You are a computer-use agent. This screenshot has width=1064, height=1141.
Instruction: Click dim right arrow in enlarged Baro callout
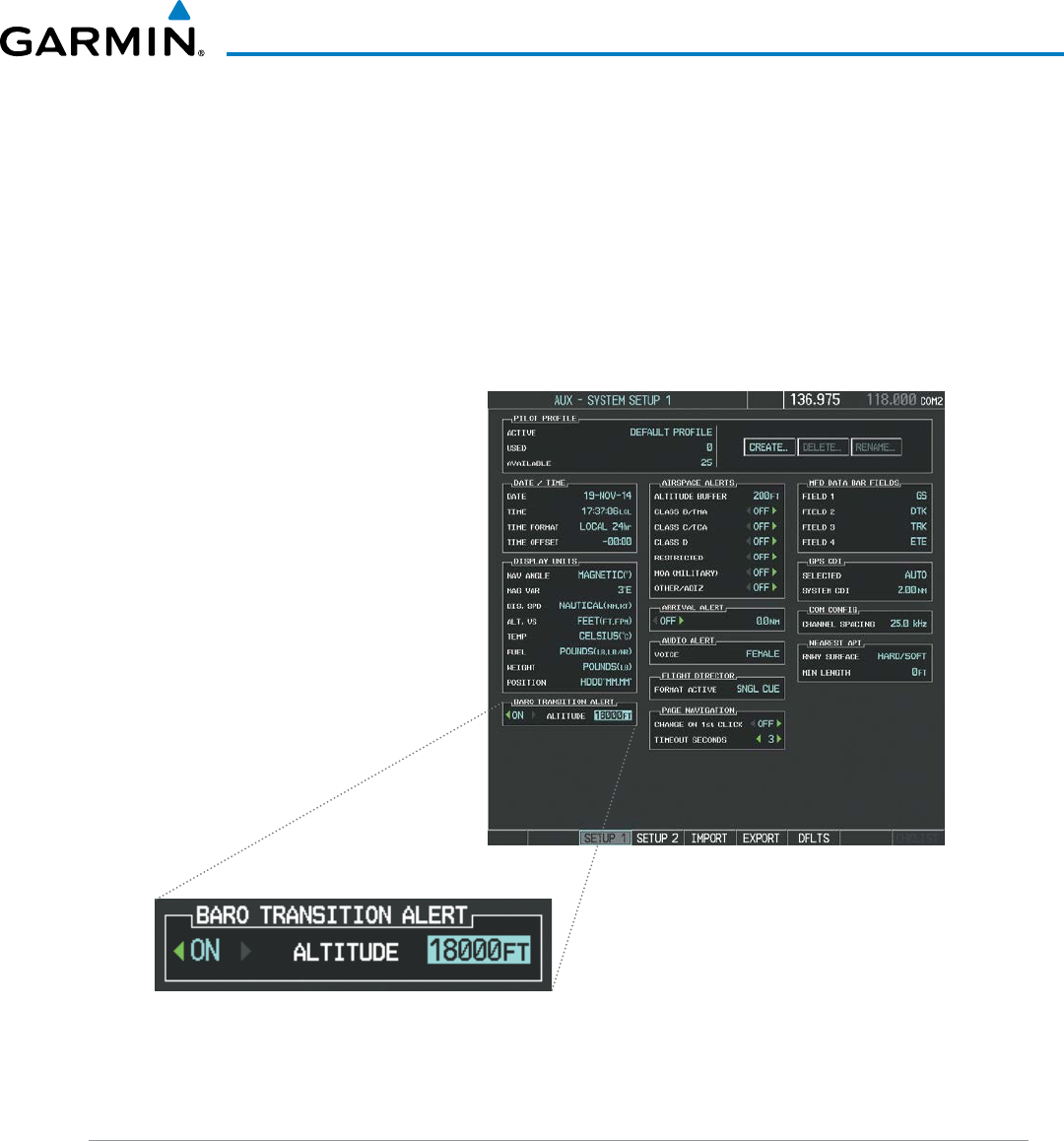pos(246,951)
